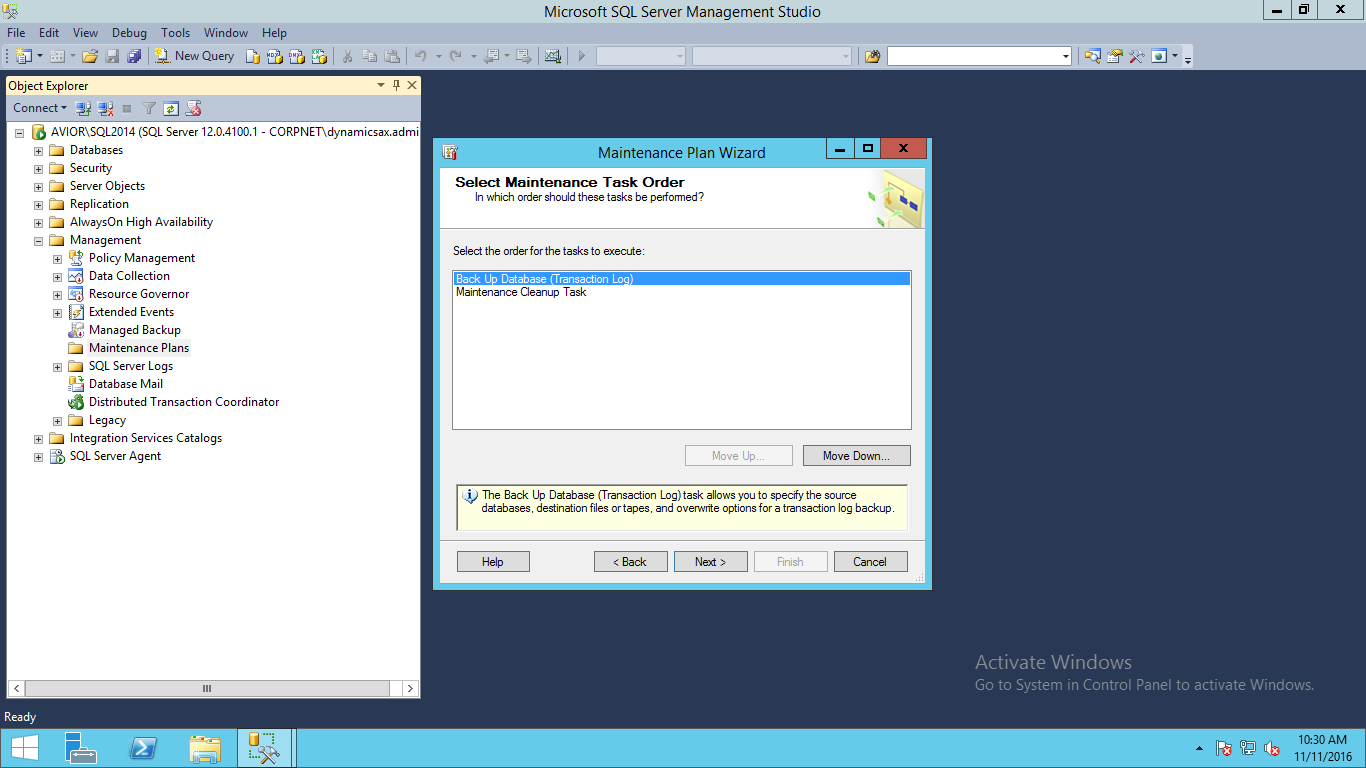The height and width of the screenshot is (768, 1366).
Task: Collapse the Management folder
Action: click(x=39, y=240)
